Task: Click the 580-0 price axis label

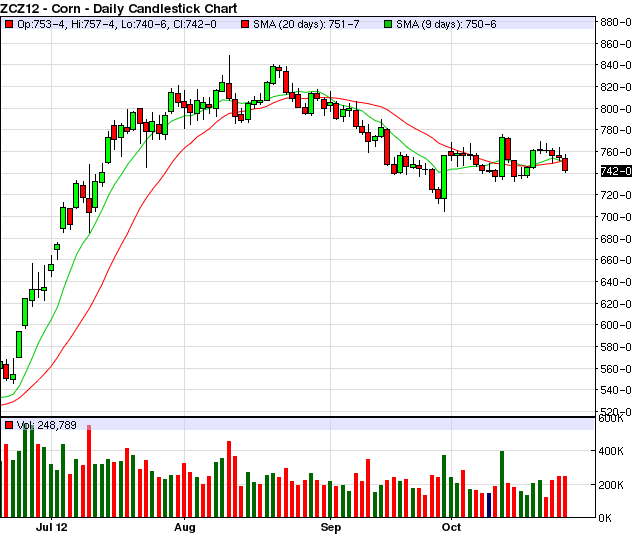Action: (x=616, y=347)
